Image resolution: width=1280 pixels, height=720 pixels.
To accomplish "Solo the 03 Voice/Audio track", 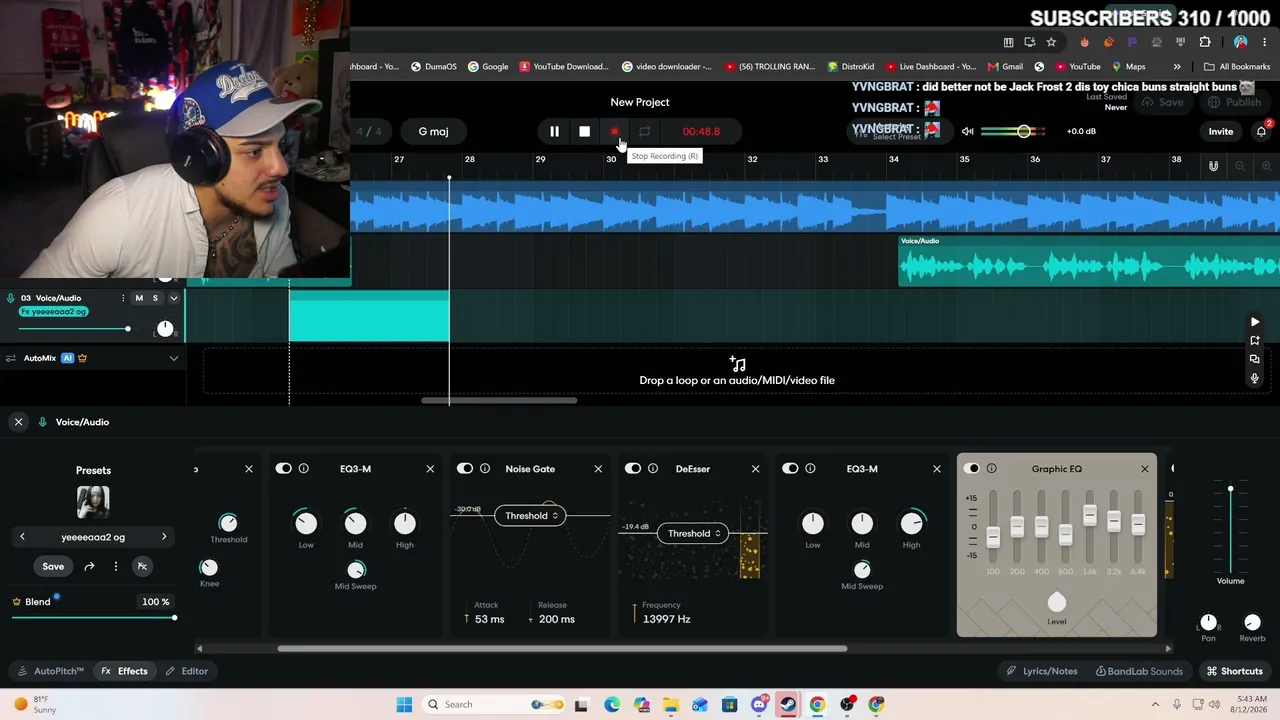I will click(x=155, y=298).
